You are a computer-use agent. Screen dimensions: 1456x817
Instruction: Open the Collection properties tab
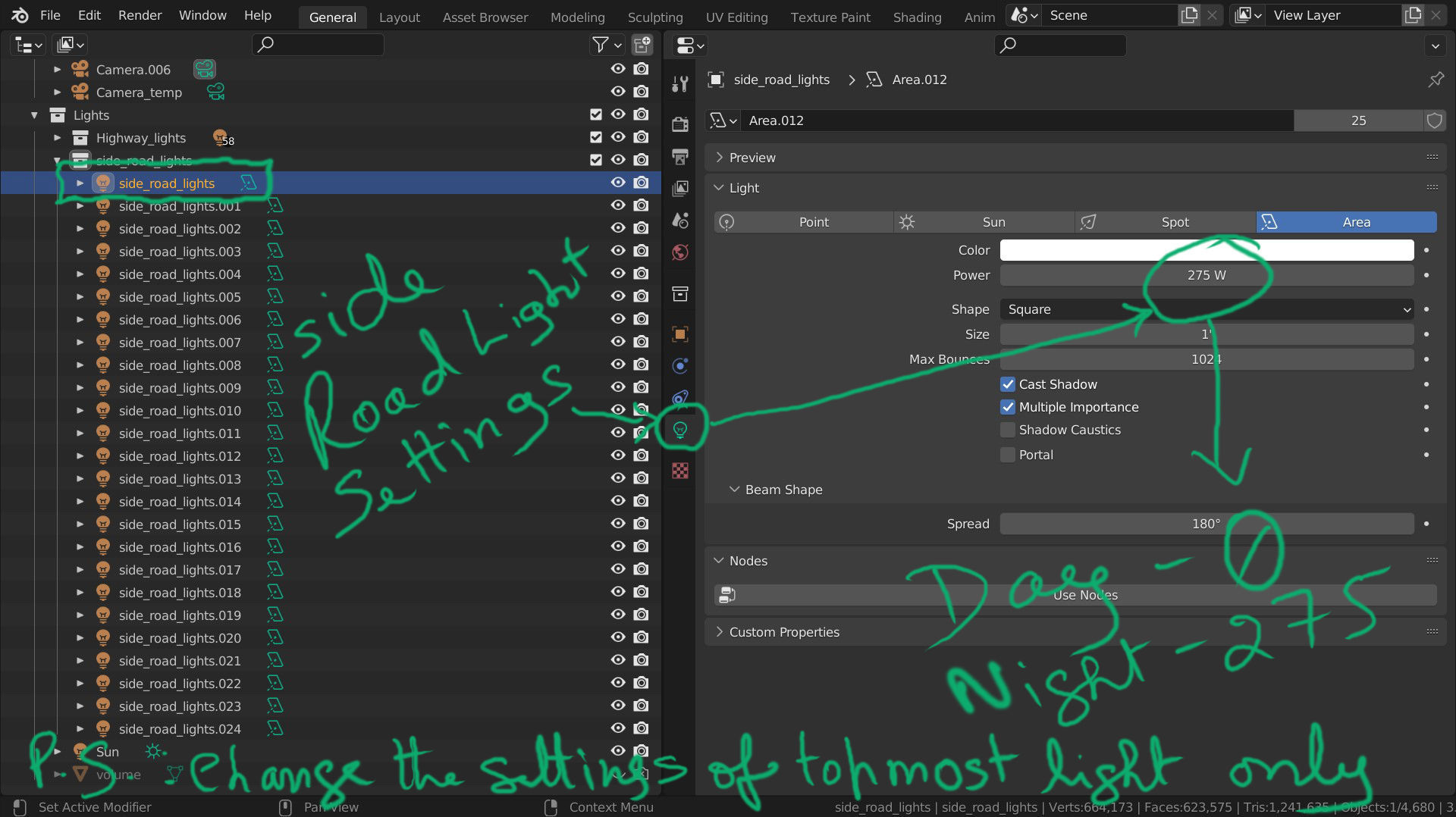680,294
